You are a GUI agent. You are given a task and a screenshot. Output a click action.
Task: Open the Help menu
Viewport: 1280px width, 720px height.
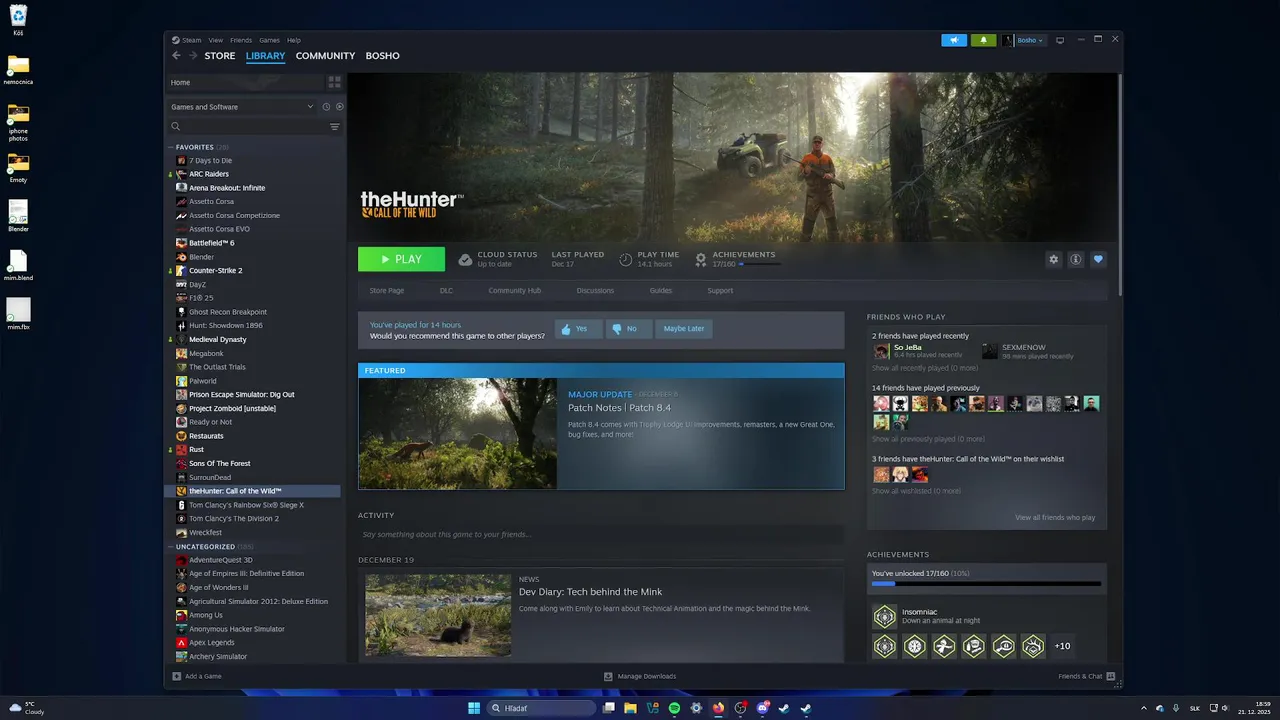(x=294, y=40)
